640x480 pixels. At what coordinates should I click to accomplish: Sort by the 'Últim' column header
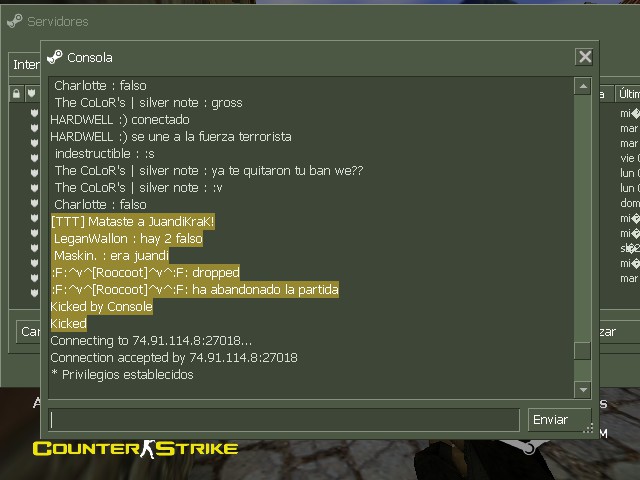(x=628, y=93)
